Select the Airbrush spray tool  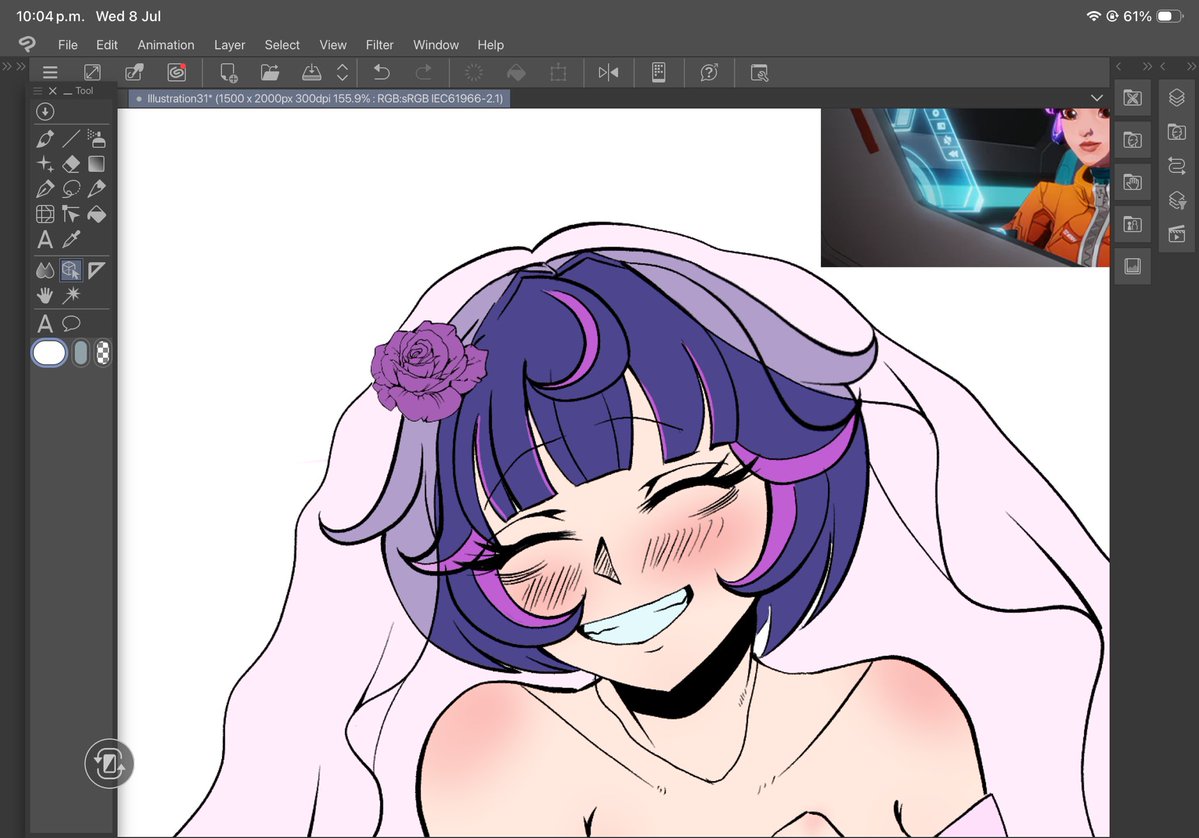pos(96,138)
